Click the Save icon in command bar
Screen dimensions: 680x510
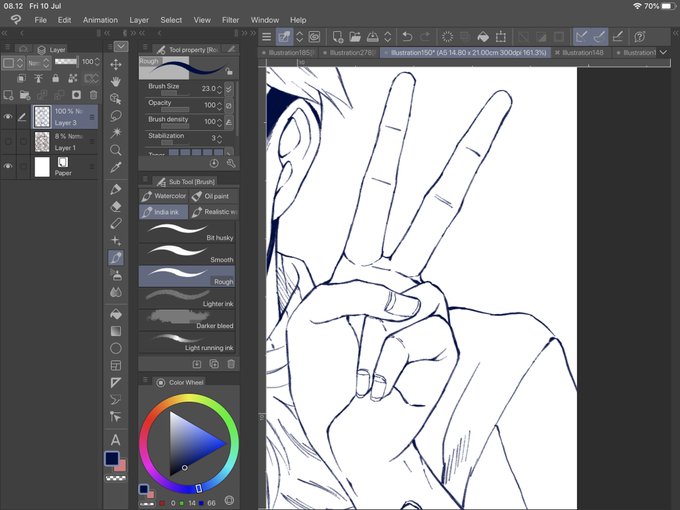[x=373, y=37]
